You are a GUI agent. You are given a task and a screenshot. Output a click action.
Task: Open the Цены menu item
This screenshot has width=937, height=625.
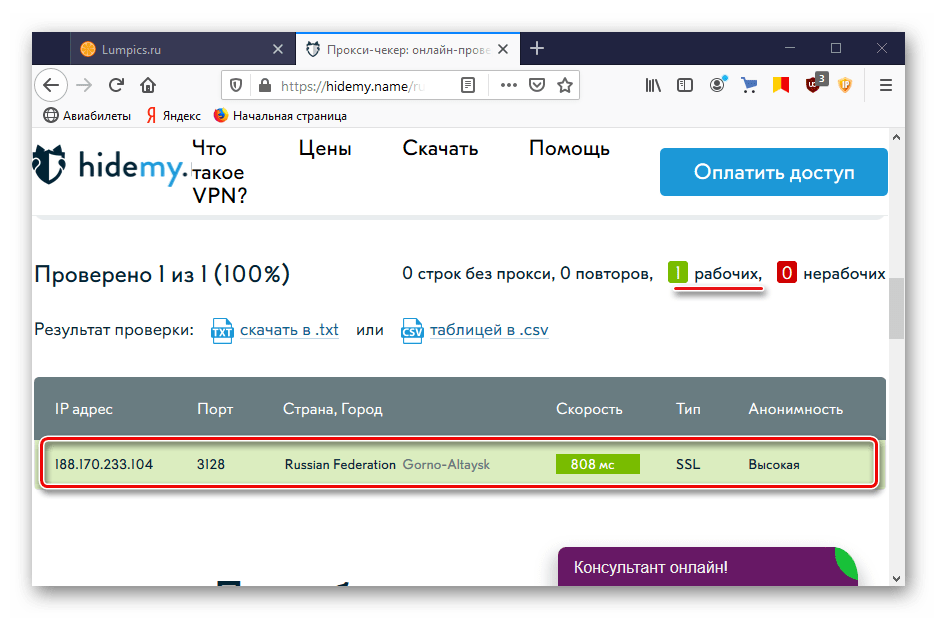pos(325,149)
